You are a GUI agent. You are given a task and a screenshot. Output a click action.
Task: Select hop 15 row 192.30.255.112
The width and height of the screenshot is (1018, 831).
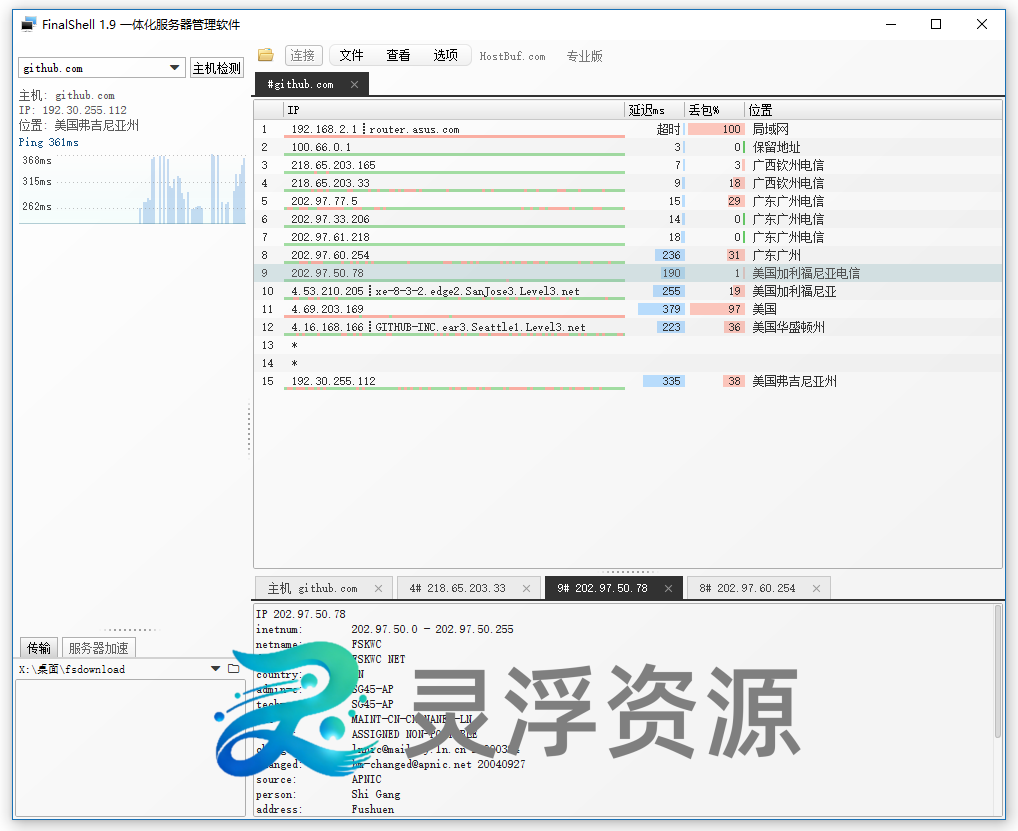[628, 381]
